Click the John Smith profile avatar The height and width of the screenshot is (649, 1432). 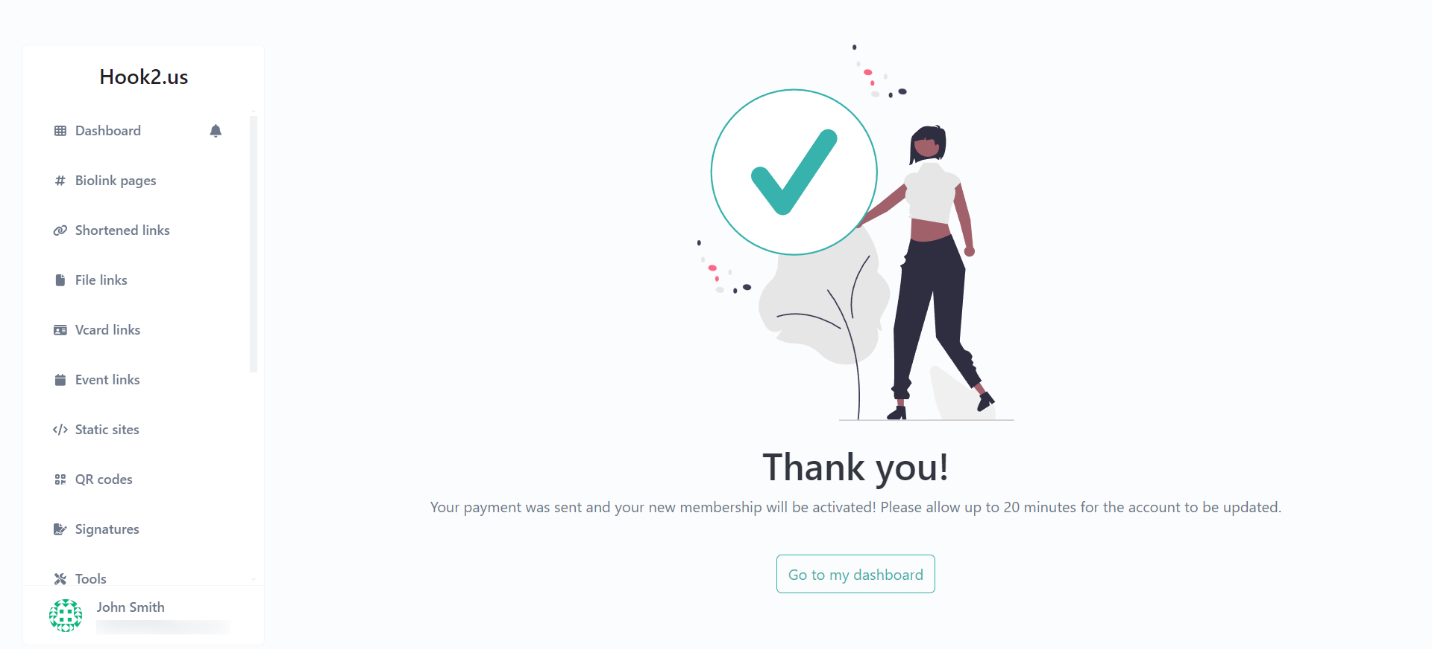click(x=65, y=615)
